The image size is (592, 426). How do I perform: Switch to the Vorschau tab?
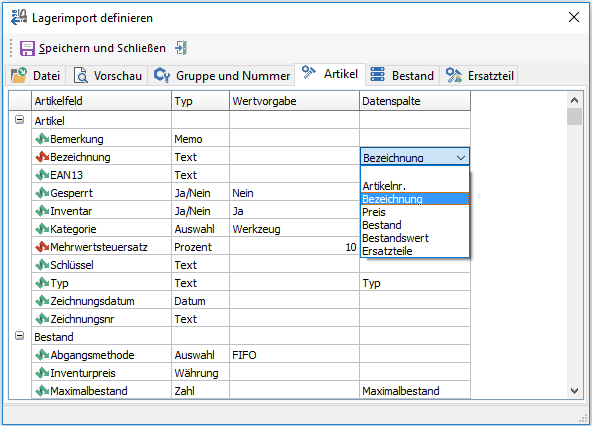tap(108, 76)
